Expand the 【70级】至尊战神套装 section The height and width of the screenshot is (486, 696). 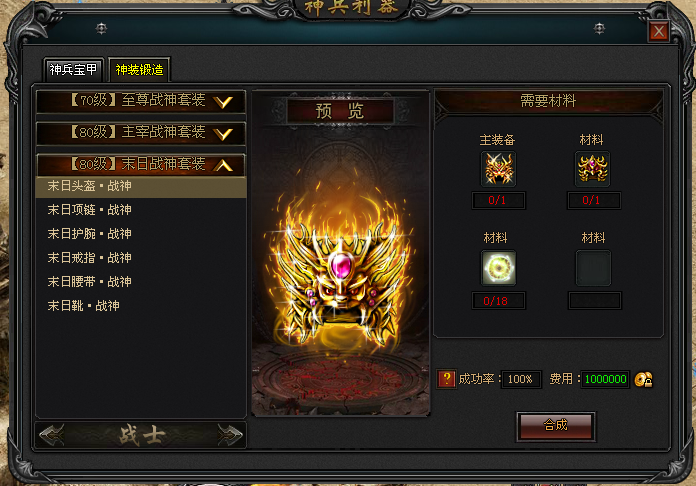(140, 102)
